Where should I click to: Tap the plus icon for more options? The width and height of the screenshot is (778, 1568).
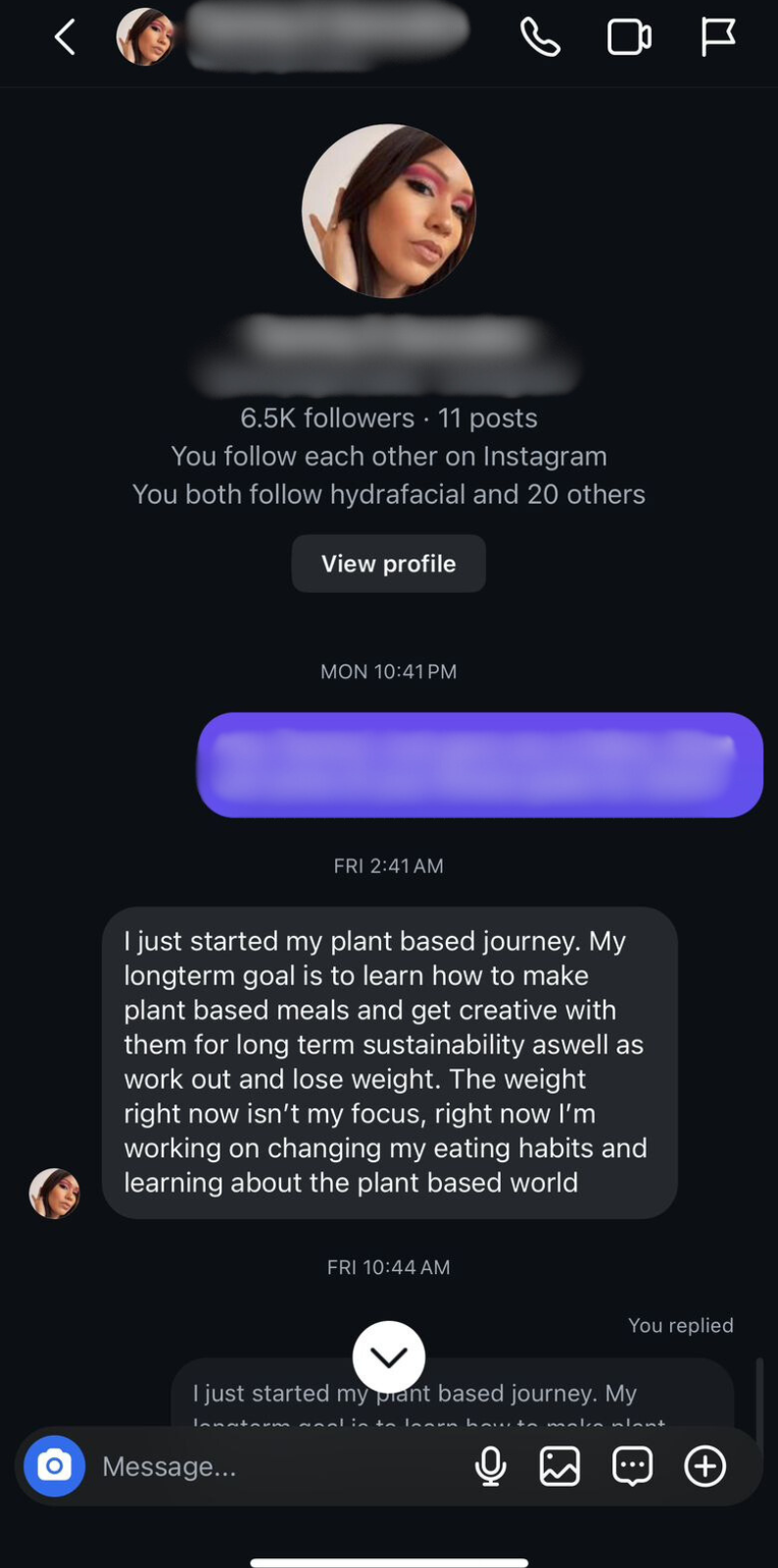pyautogui.click(x=705, y=1466)
